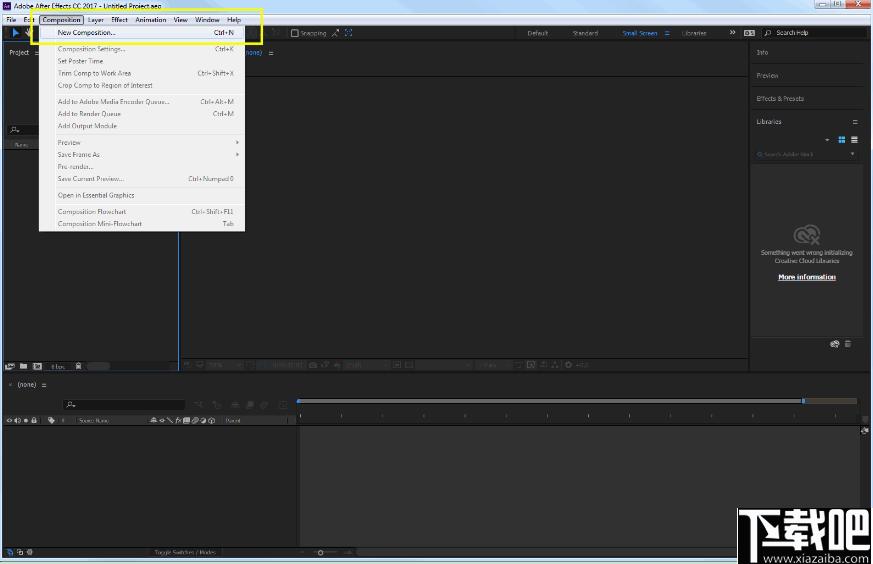Image resolution: width=873 pixels, height=564 pixels.
Task: Open the View menu
Action: [180, 19]
